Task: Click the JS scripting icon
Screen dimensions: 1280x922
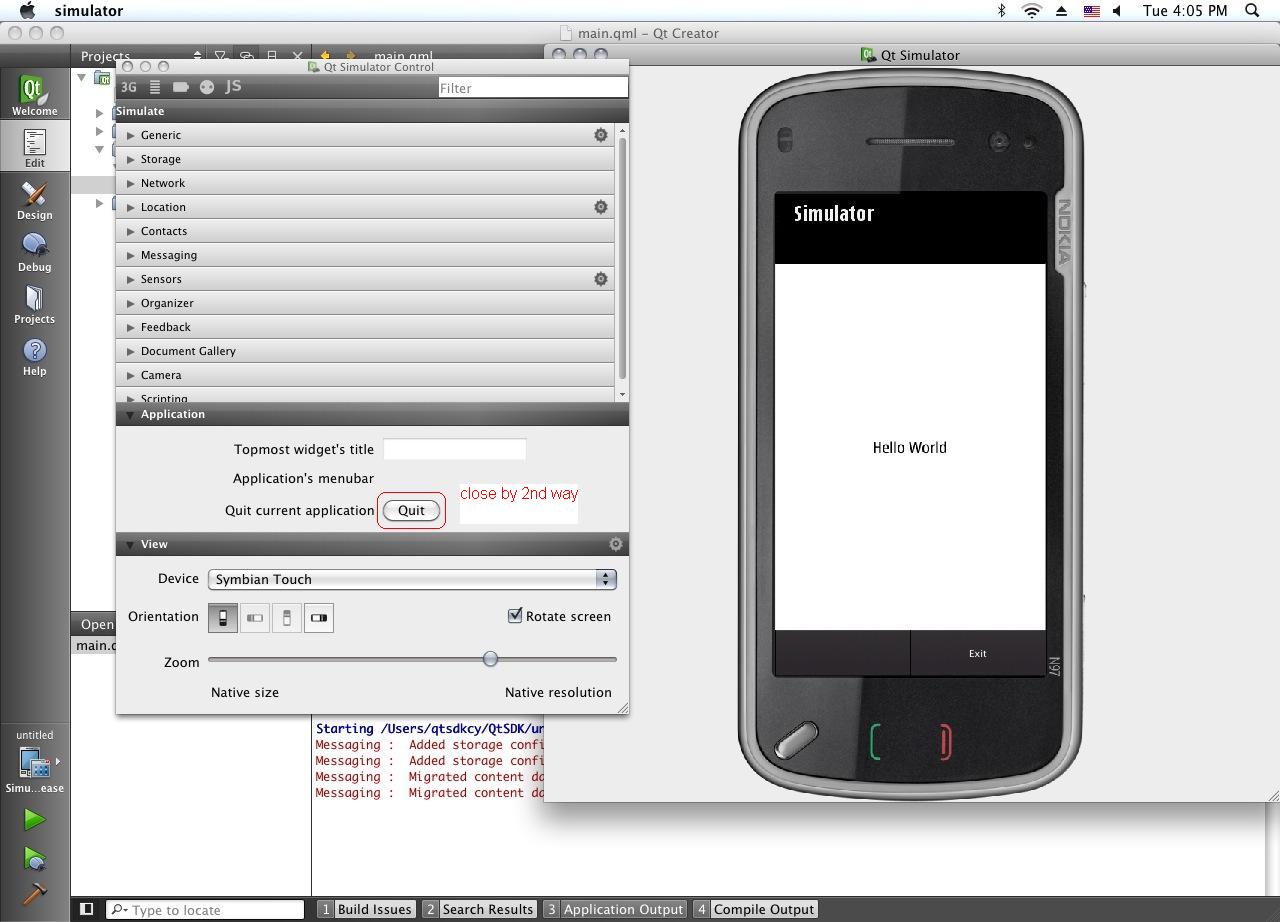Action: click(233, 86)
